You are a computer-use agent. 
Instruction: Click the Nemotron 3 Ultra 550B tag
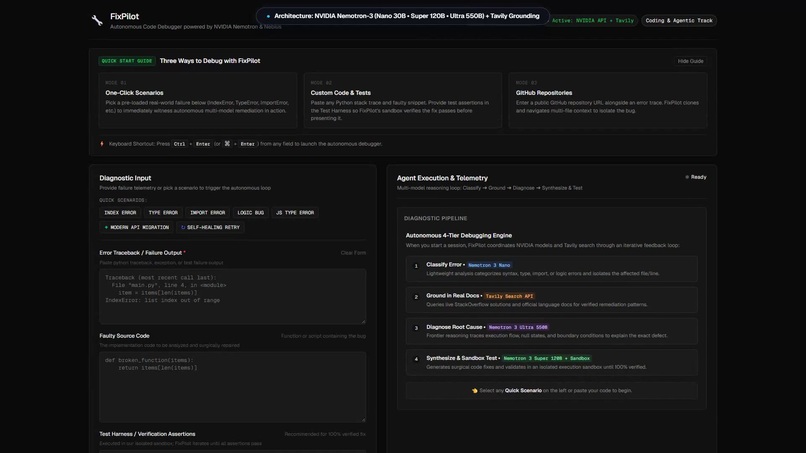pyautogui.click(x=518, y=327)
